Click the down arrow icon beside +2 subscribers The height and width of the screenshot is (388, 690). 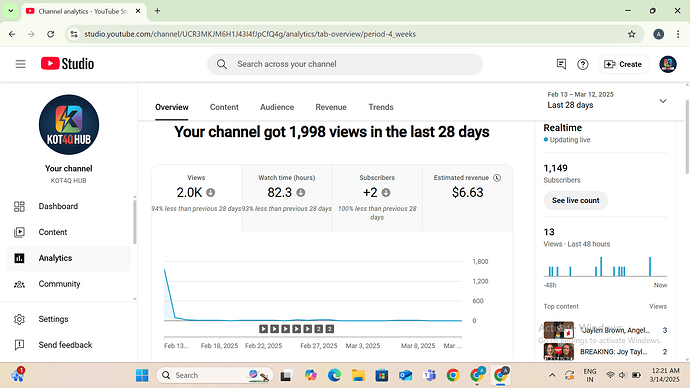(386, 192)
